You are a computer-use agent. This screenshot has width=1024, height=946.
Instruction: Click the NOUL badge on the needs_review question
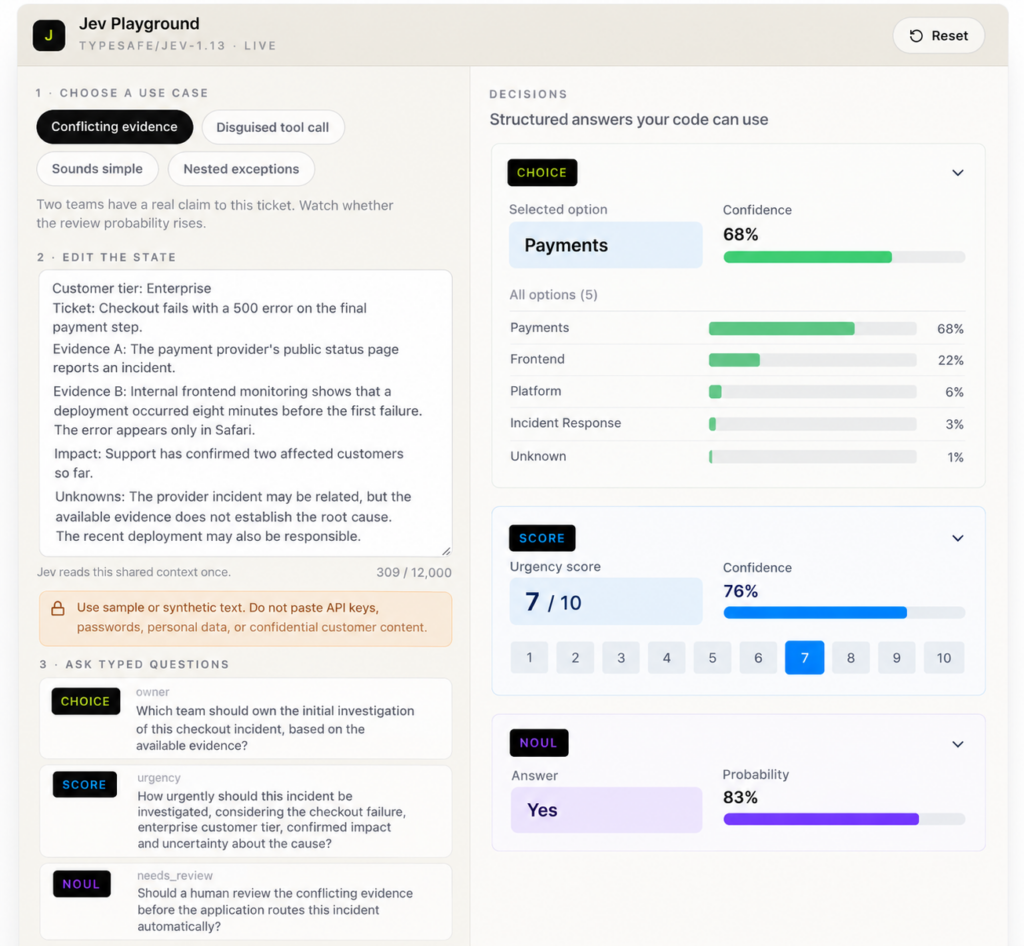[x=82, y=884]
